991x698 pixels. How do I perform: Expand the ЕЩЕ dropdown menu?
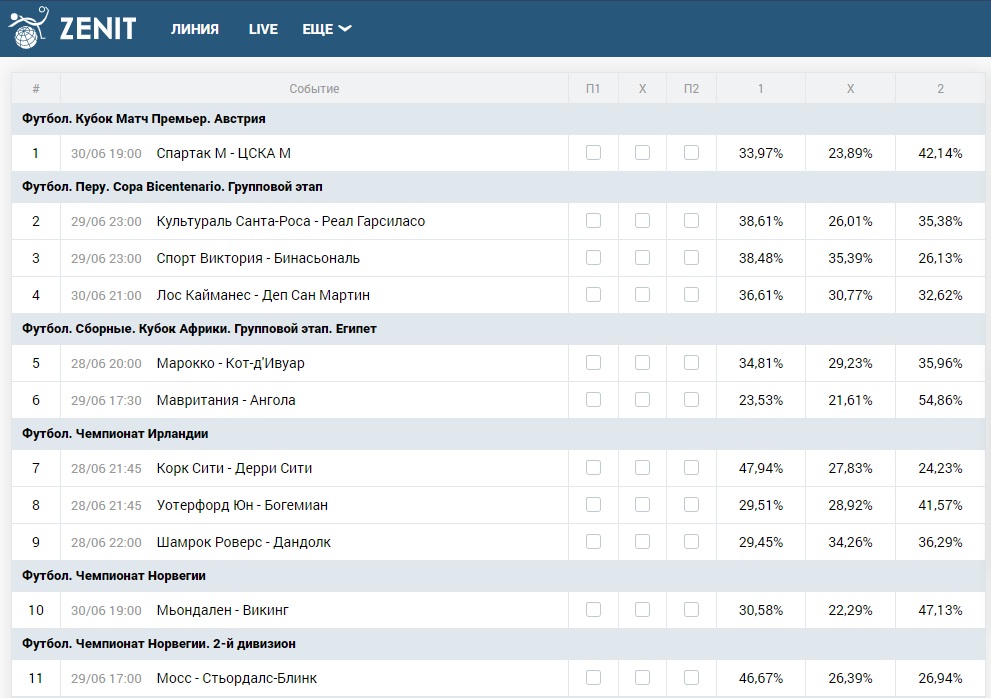pyautogui.click(x=326, y=29)
